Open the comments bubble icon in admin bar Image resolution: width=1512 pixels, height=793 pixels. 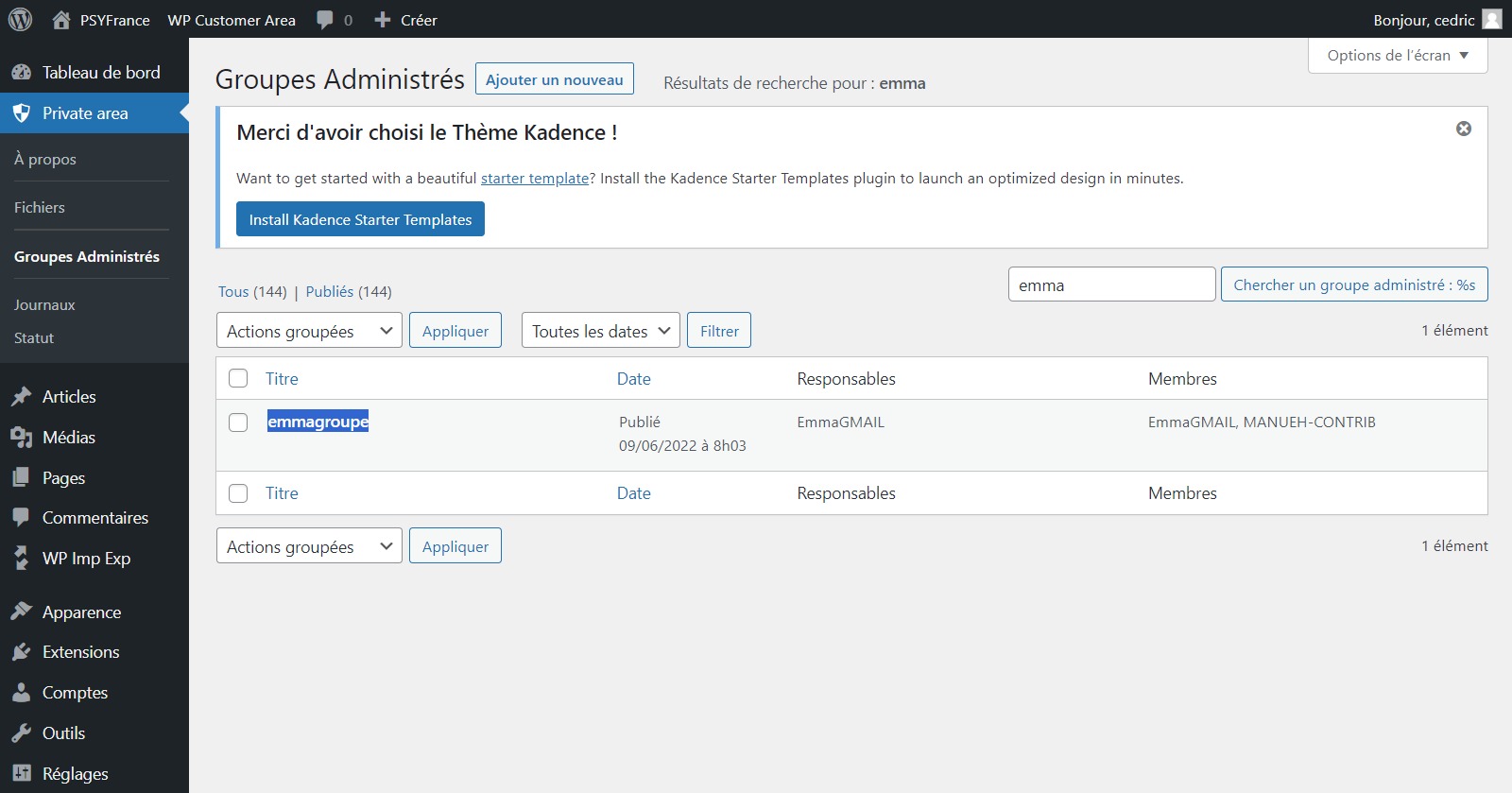point(325,20)
